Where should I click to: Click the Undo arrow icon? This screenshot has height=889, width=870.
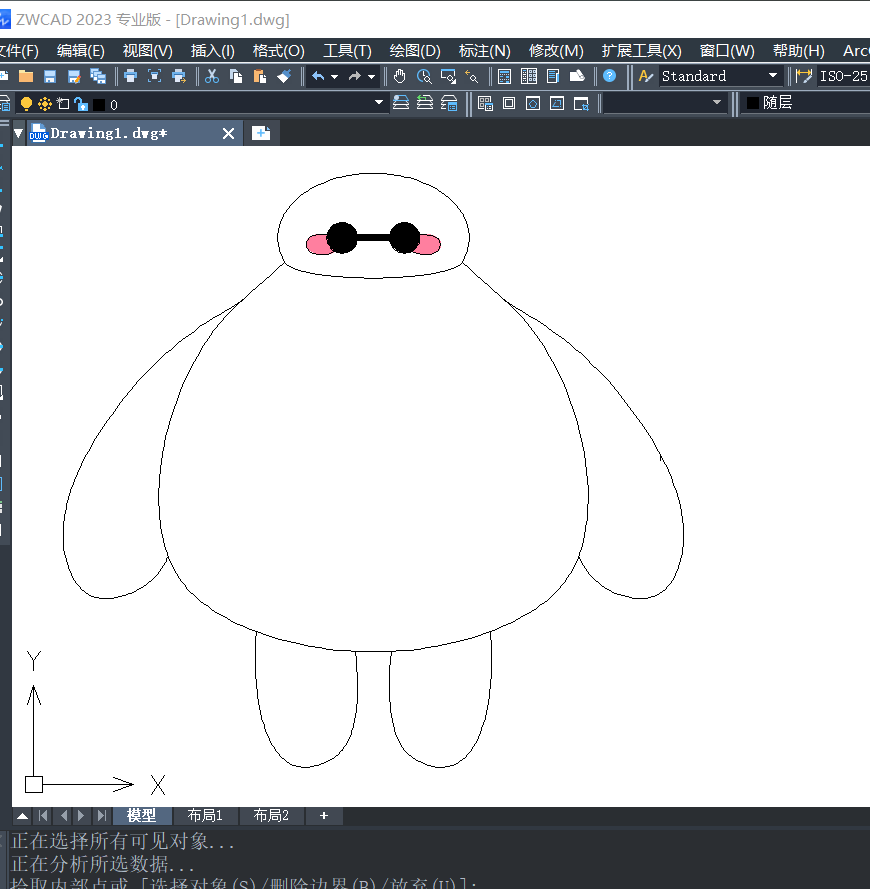click(x=318, y=76)
